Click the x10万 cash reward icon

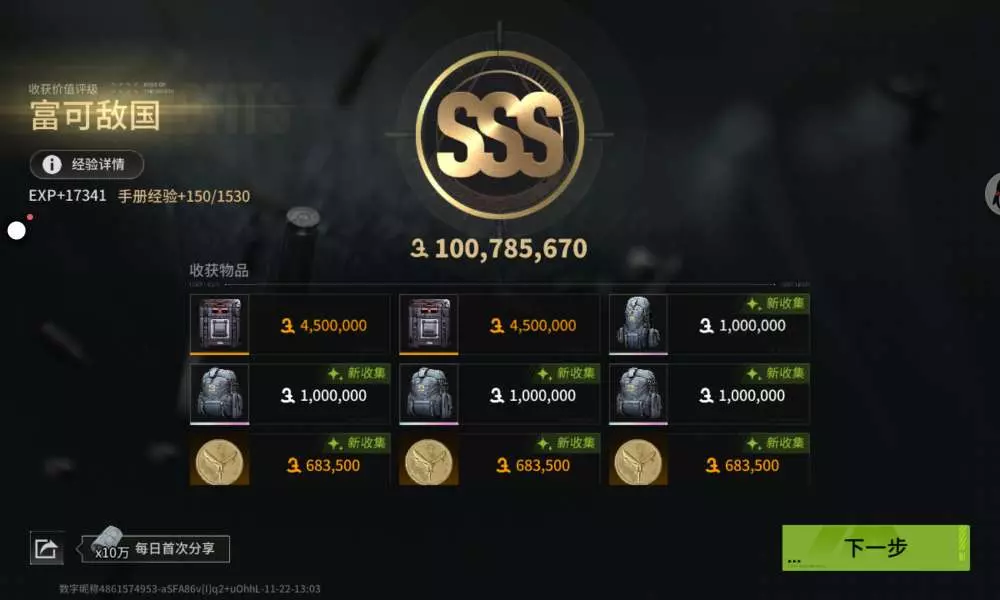(x=110, y=544)
